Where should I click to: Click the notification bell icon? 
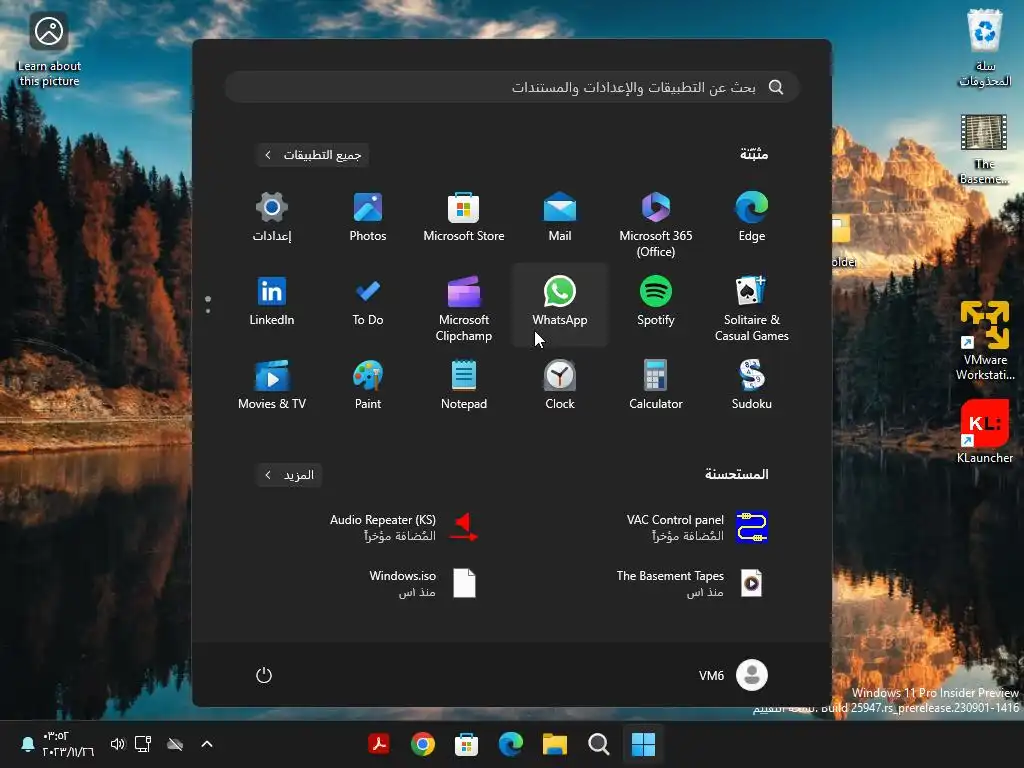pyautogui.click(x=27, y=744)
